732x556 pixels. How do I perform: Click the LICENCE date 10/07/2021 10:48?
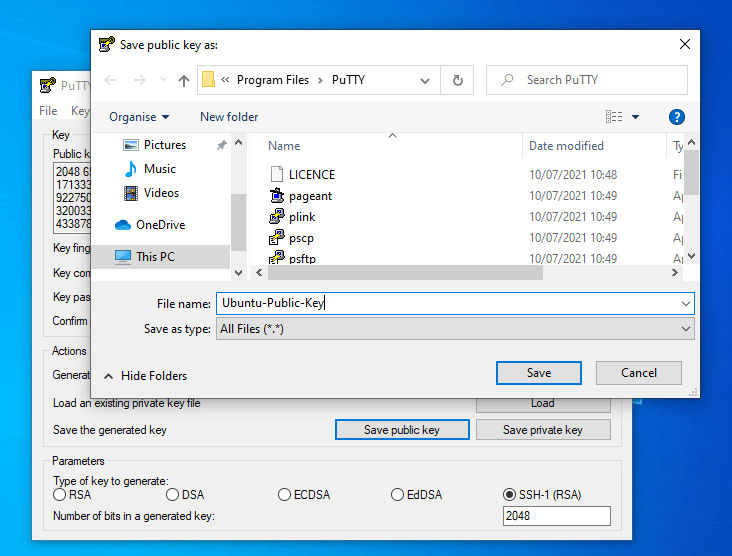tap(573, 175)
